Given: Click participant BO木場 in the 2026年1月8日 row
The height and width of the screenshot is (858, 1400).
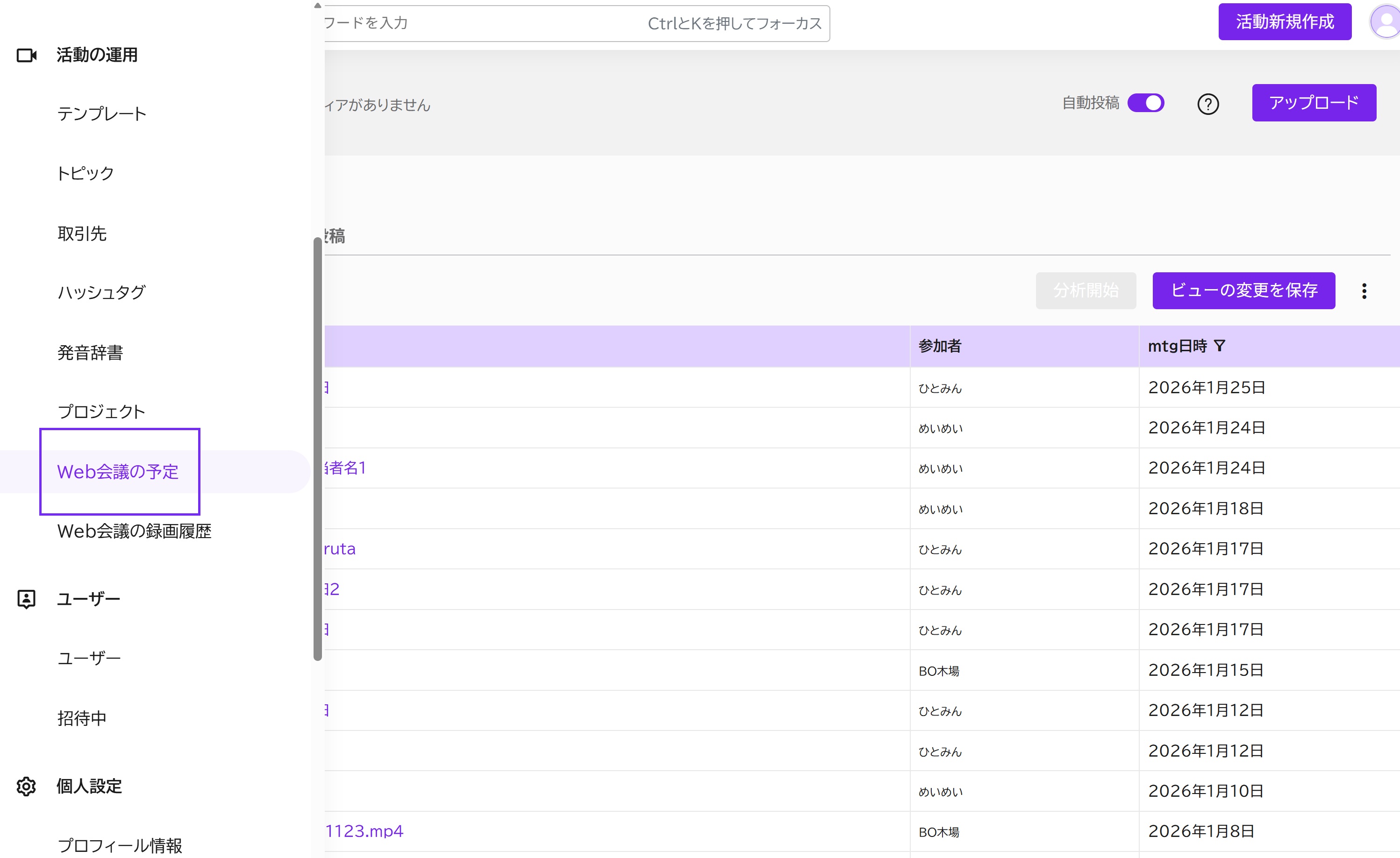Looking at the screenshot, I should [939, 832].
